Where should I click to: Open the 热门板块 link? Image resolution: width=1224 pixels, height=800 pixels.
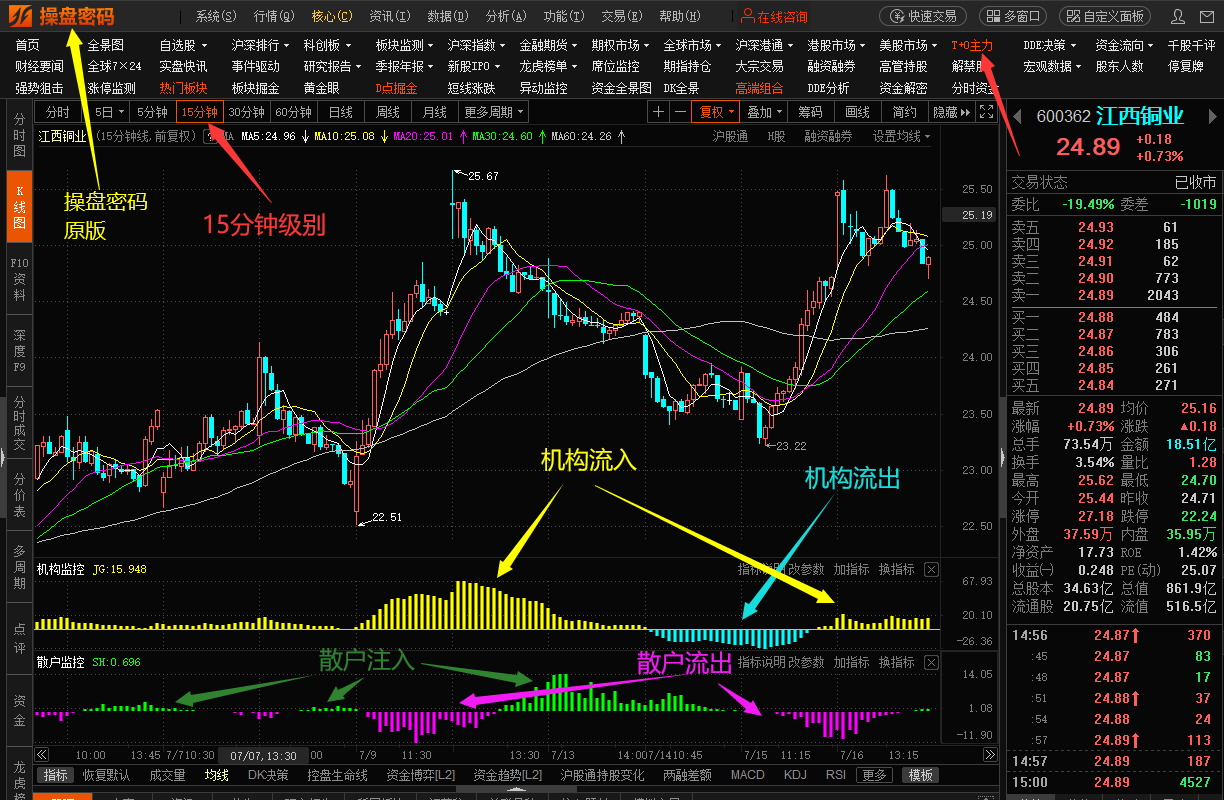pos(183,88)
